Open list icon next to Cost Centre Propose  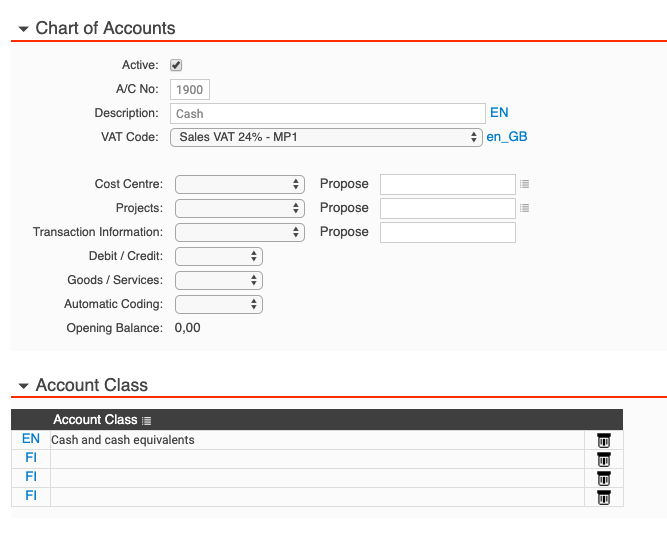coord(525,184)
